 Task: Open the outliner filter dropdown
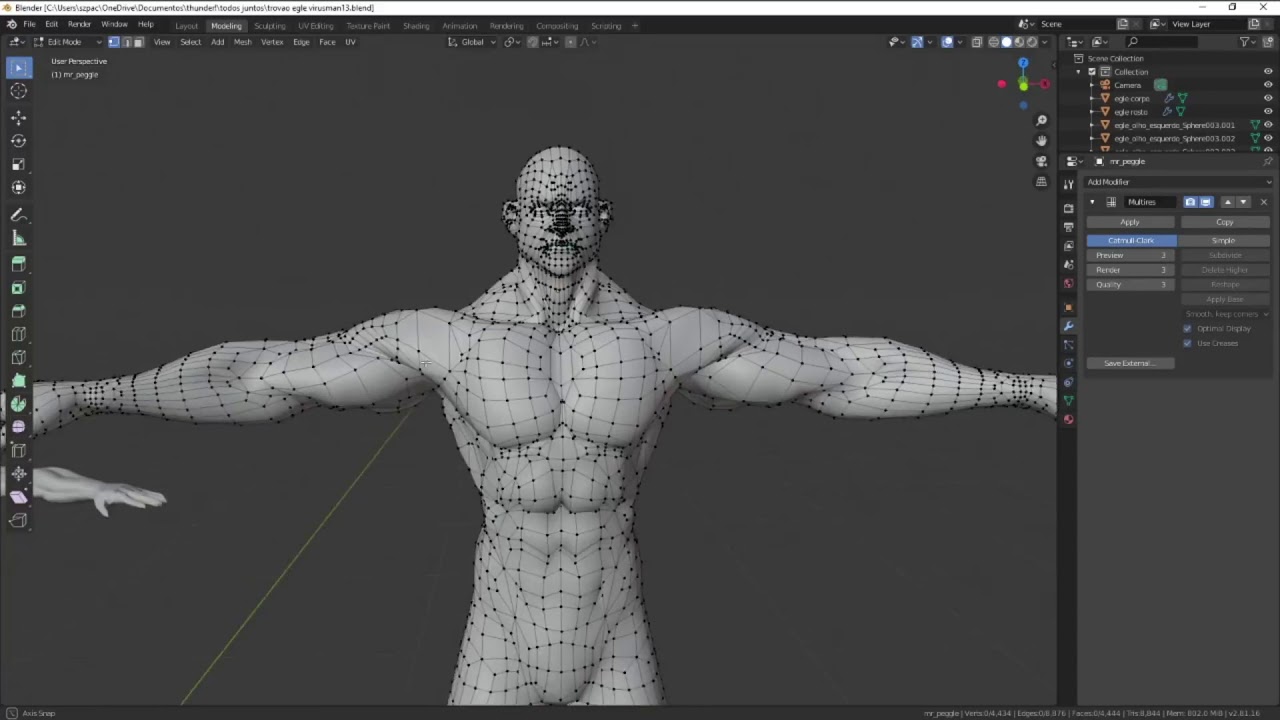[x=1248, y=42]
